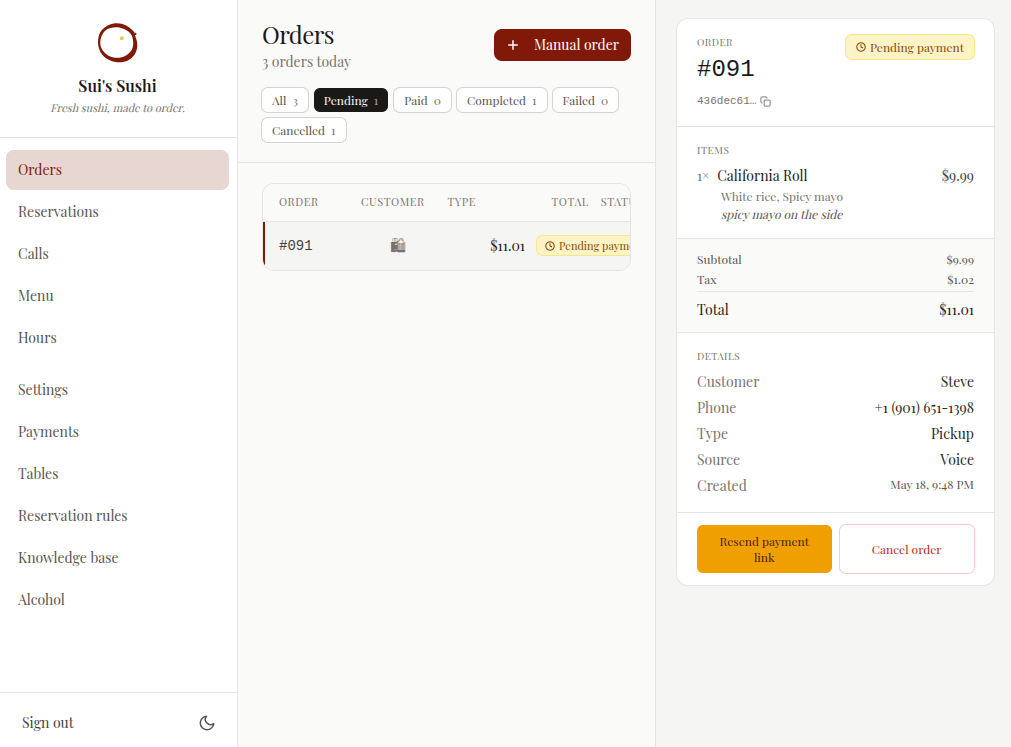Click the Subtotal amount $9.99
Viewport: 1011px width, 747px height.
tap(960, 260)
